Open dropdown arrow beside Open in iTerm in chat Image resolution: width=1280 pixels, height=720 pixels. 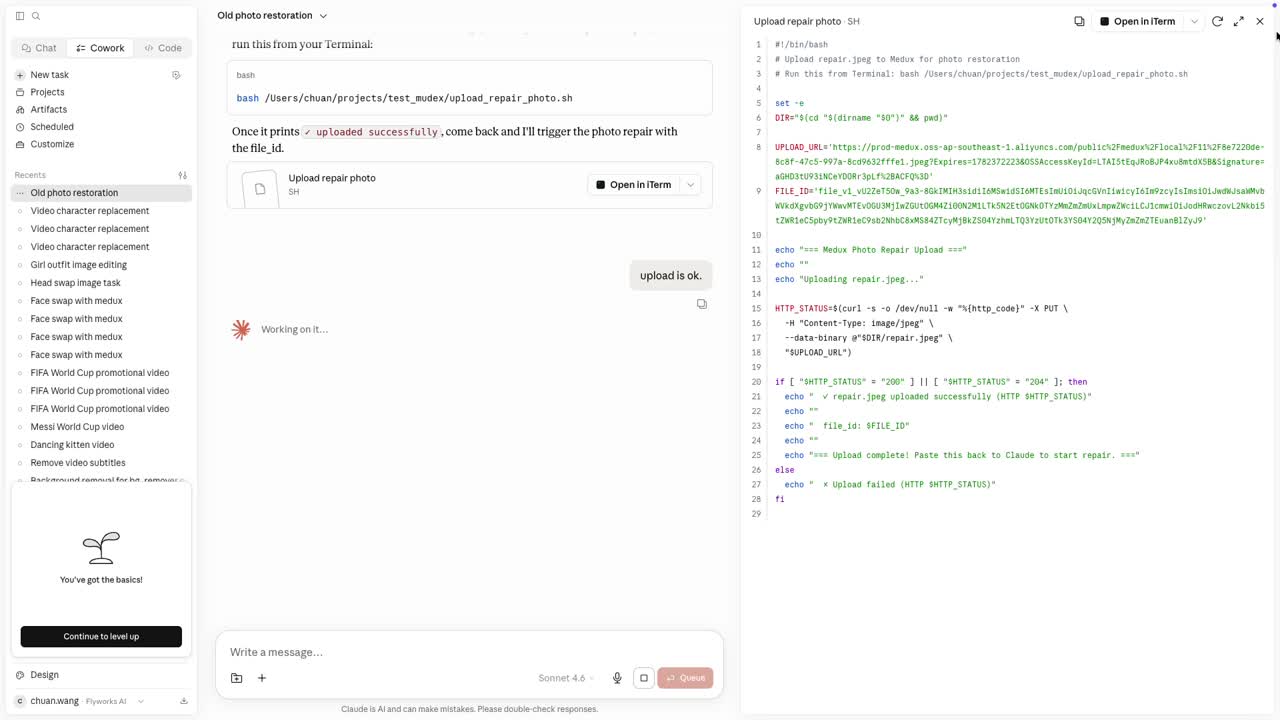690,185
